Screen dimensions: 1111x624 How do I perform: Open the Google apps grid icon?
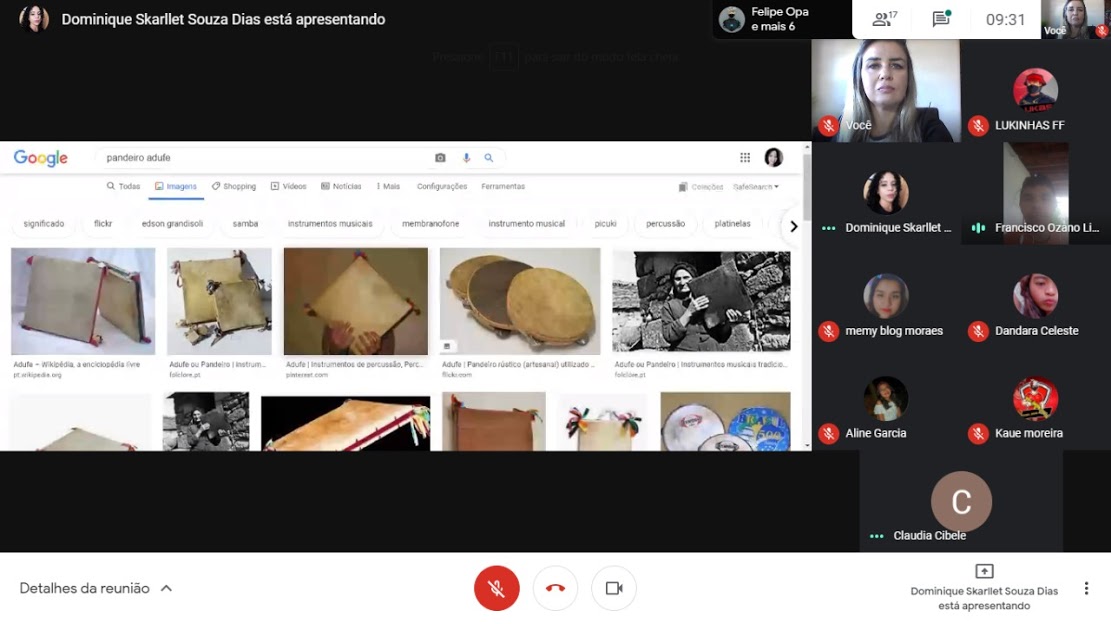745,158
